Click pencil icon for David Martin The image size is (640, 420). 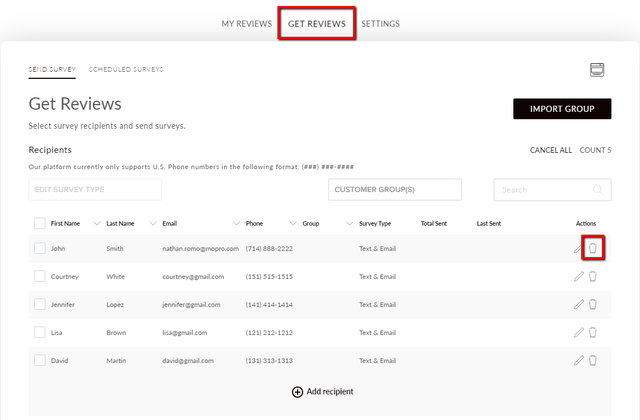(579, 360)
